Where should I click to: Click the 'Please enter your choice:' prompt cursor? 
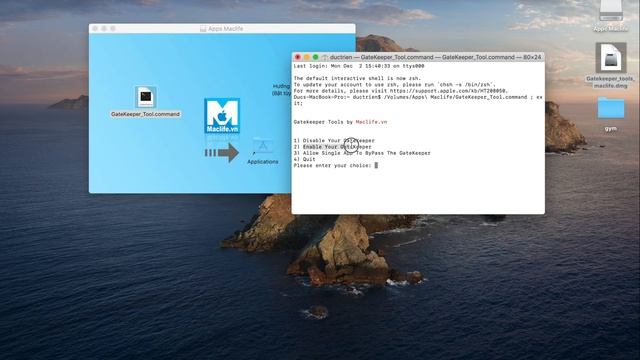[x=376, y=165]
